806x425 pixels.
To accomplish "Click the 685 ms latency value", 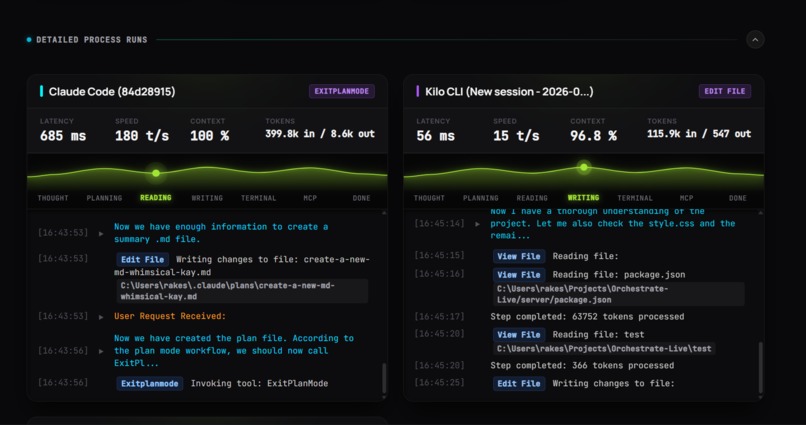I will coord(63,136).
